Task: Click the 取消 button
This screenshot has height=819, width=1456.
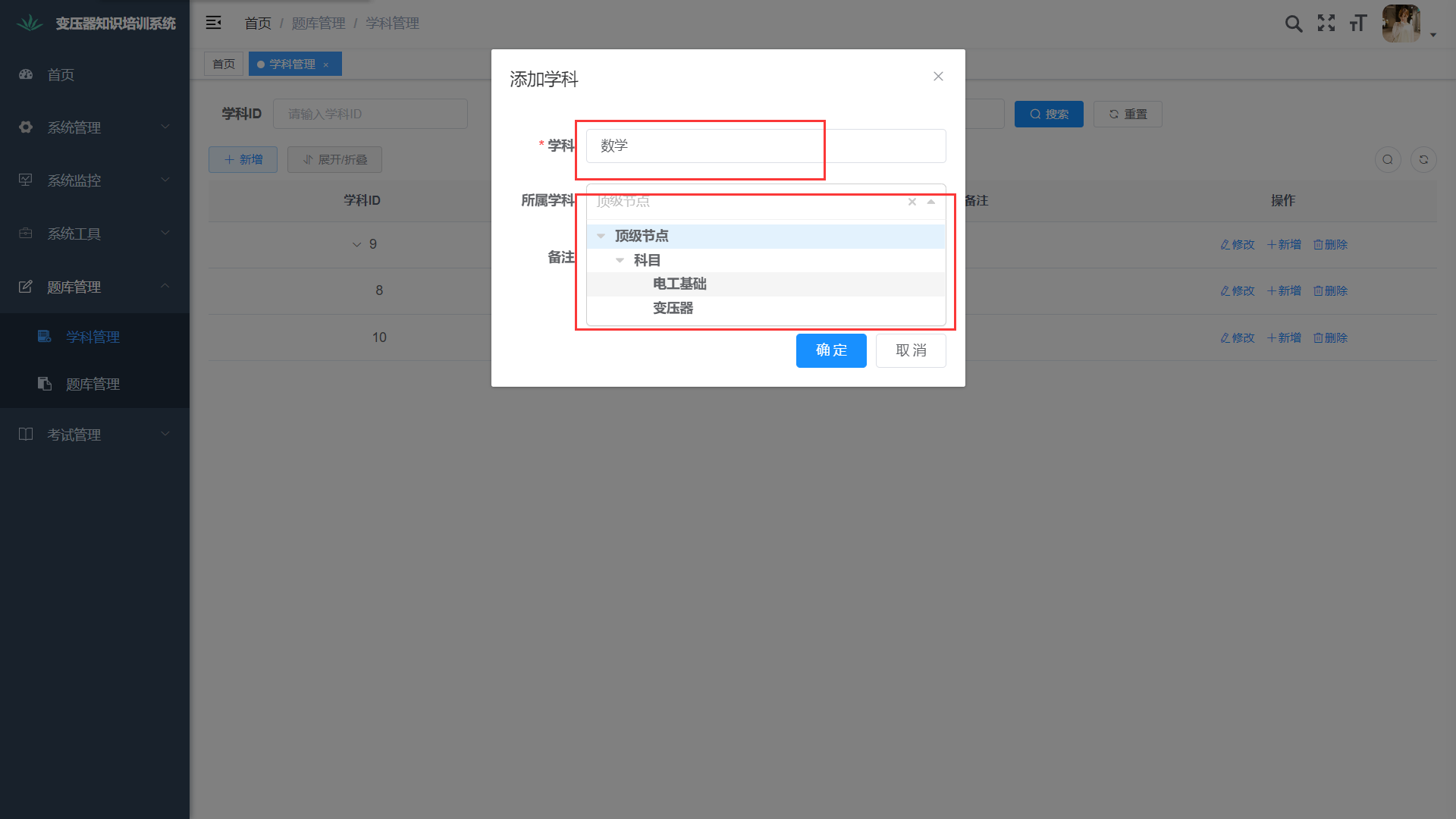Action: pos(911,350)
